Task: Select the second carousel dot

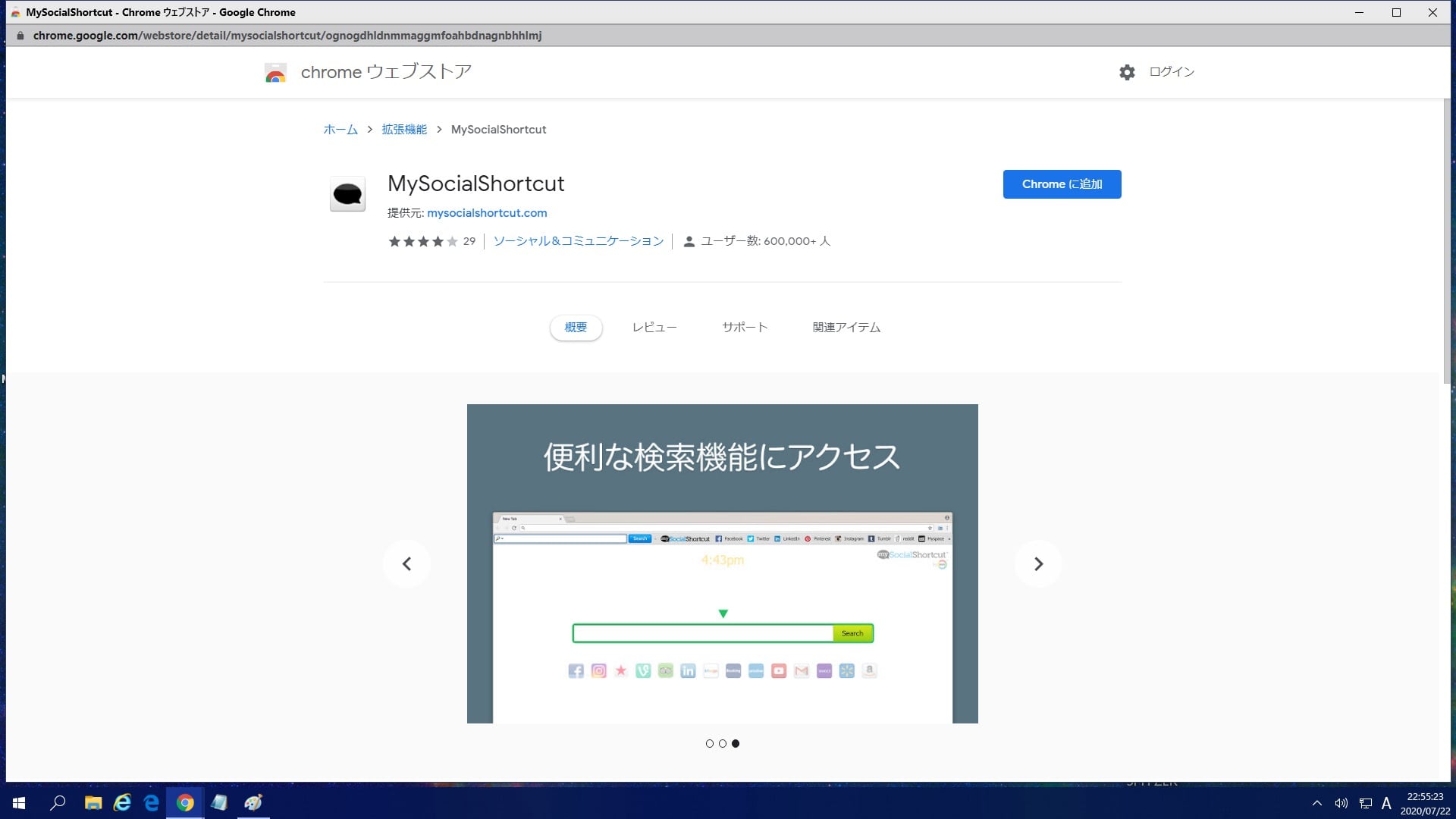Action: [x=723, y=743]
